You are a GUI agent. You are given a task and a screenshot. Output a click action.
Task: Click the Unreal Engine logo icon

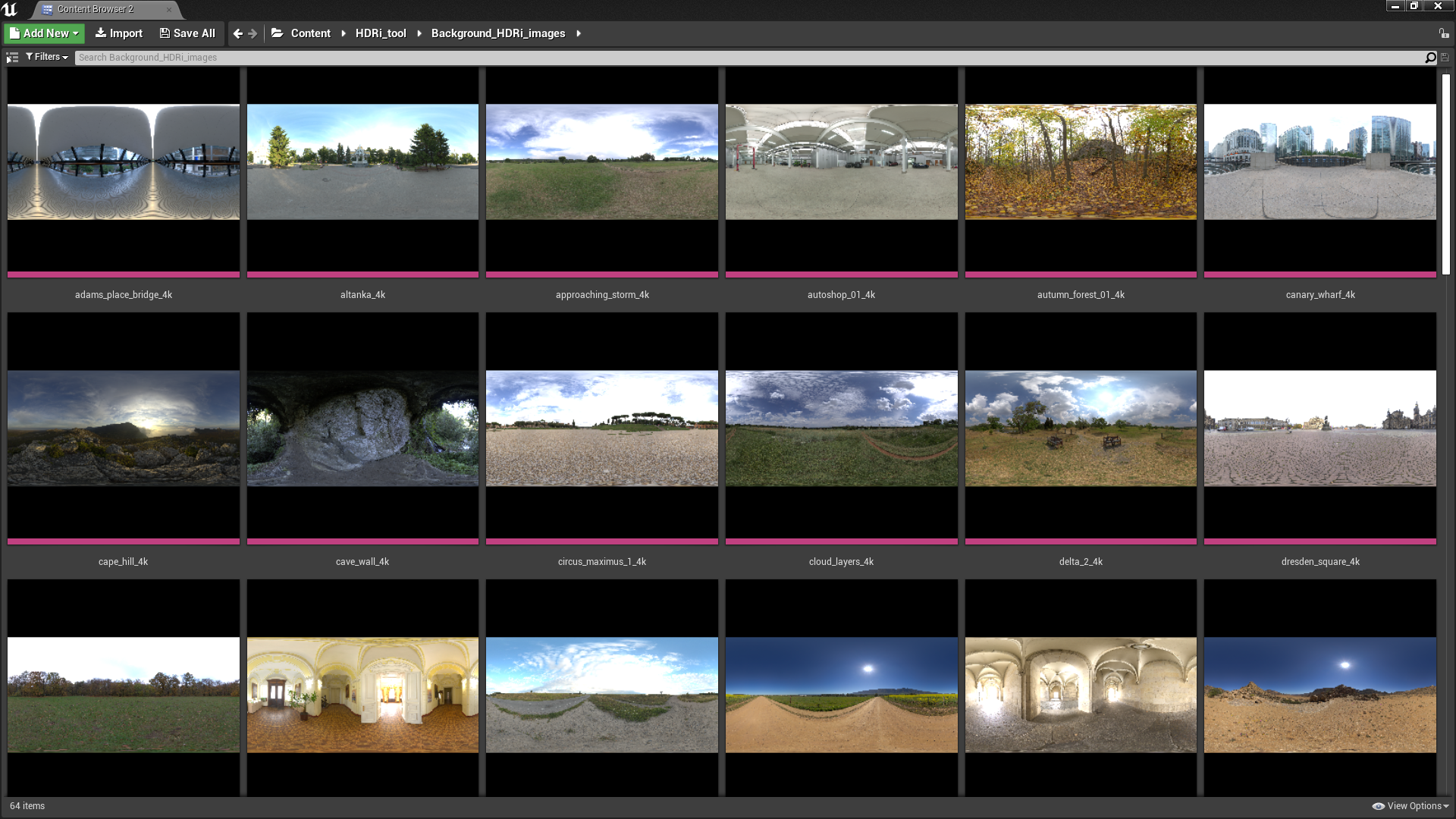pos(10,9)
